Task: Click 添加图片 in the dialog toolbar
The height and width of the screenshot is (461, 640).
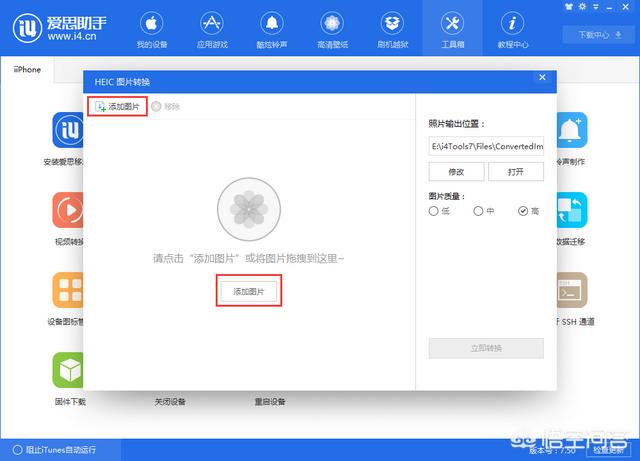Action: click(x=117, y=106)
